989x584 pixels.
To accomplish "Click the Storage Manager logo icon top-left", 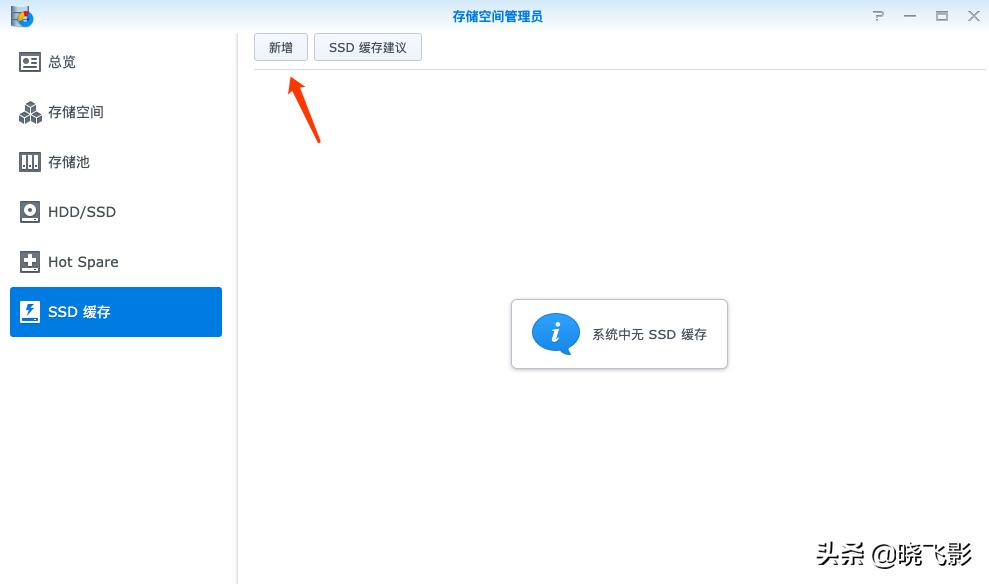I will pyautogui.click(x=22, y=16).
